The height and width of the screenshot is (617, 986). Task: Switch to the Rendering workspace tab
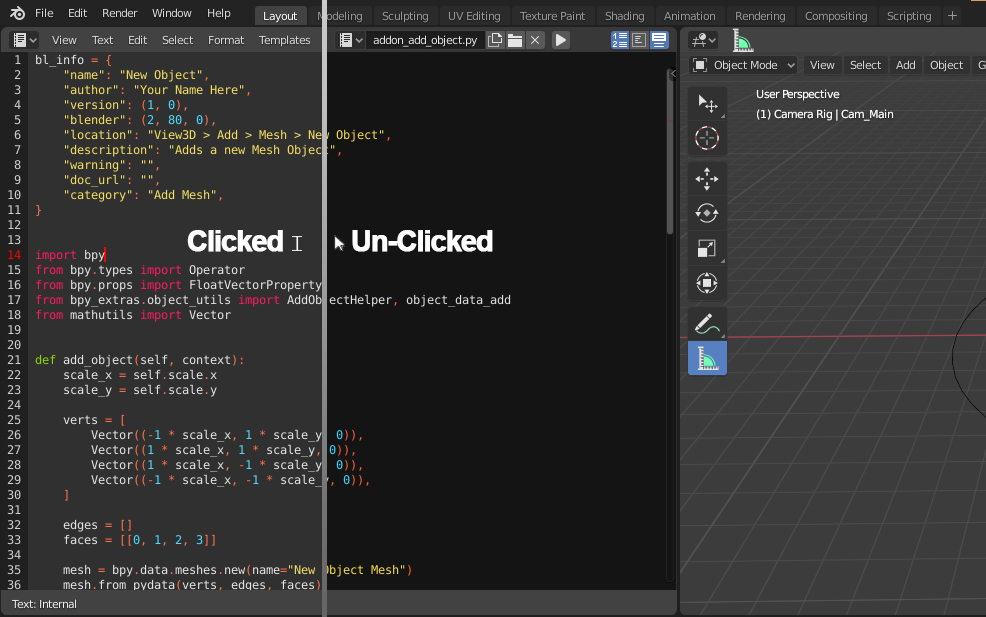[760, 16]
